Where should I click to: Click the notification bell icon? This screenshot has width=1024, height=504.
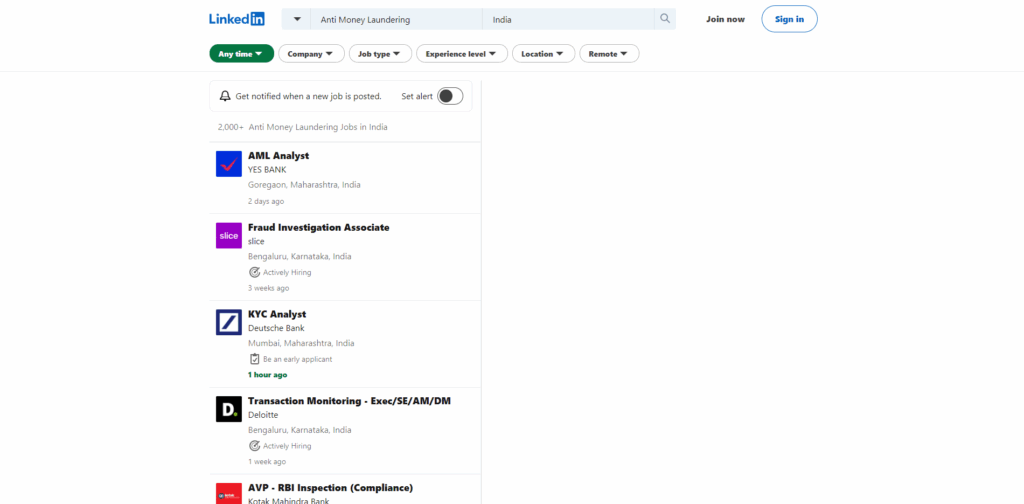tap(225, 97)
